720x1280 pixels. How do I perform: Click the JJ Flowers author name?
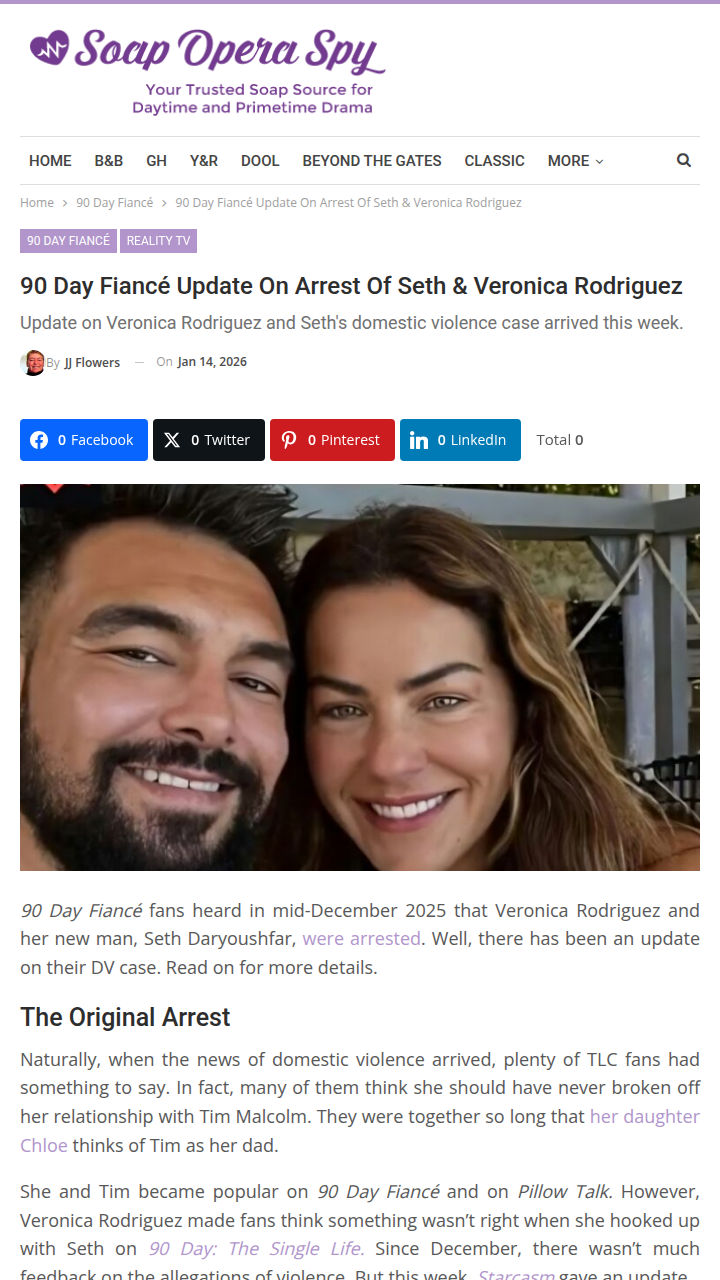tap(92, 362)
